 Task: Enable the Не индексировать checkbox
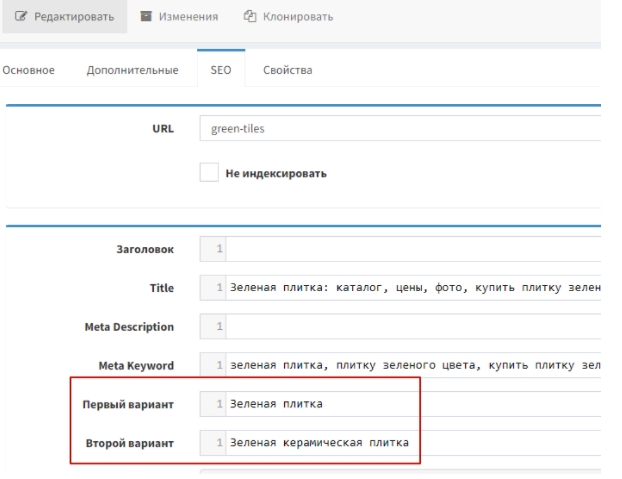(x=208, y=173)
